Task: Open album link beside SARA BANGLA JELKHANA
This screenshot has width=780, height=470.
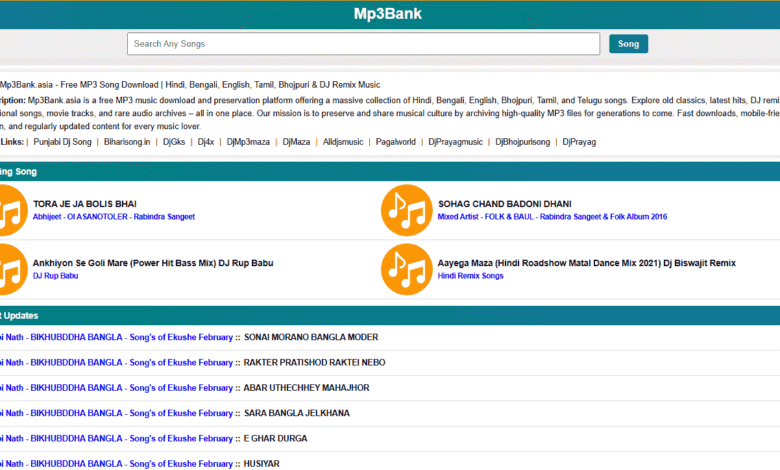Action: point(116,413)
